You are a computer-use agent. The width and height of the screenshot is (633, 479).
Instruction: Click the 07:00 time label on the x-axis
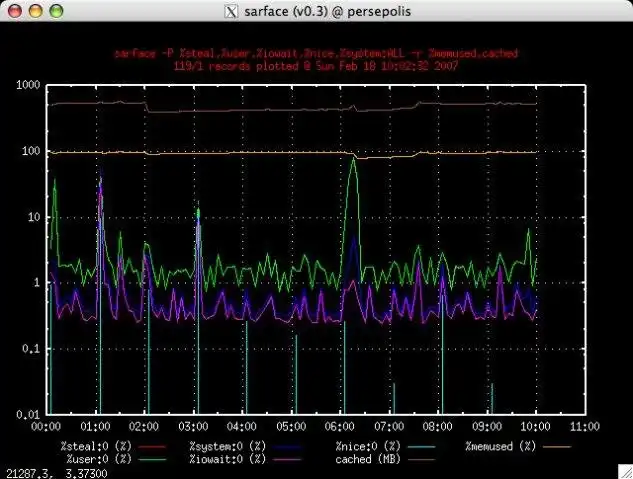tap(389, 427)
